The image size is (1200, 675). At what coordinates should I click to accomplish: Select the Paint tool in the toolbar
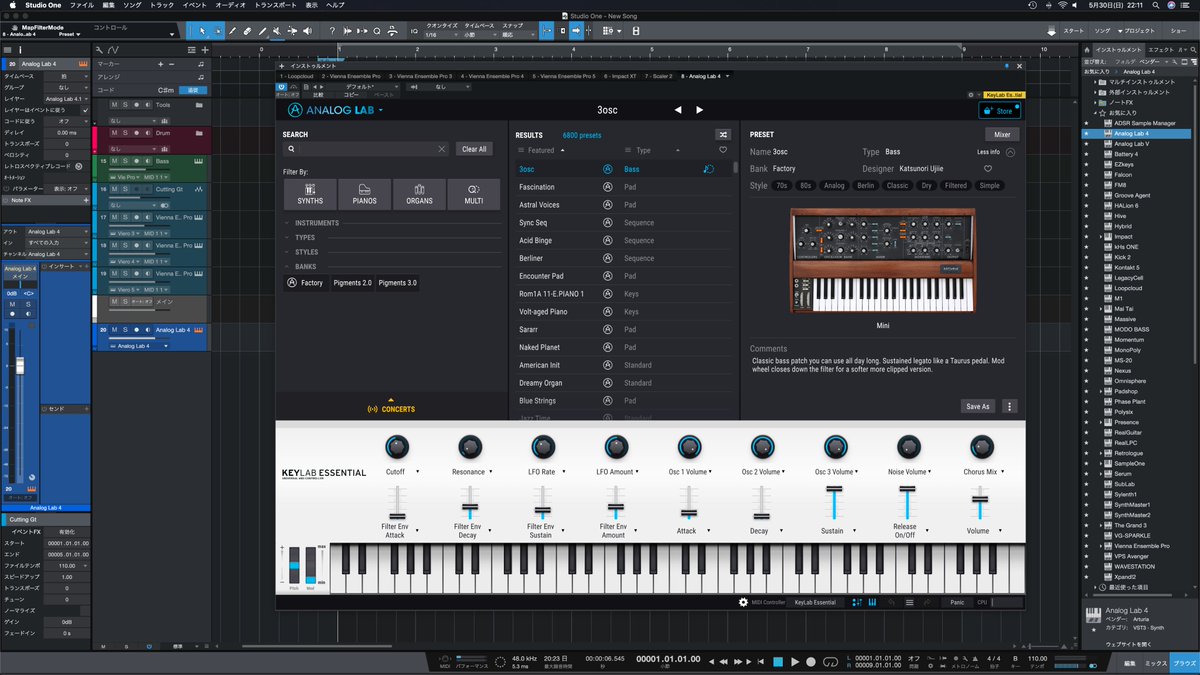[x=231, y=30]
